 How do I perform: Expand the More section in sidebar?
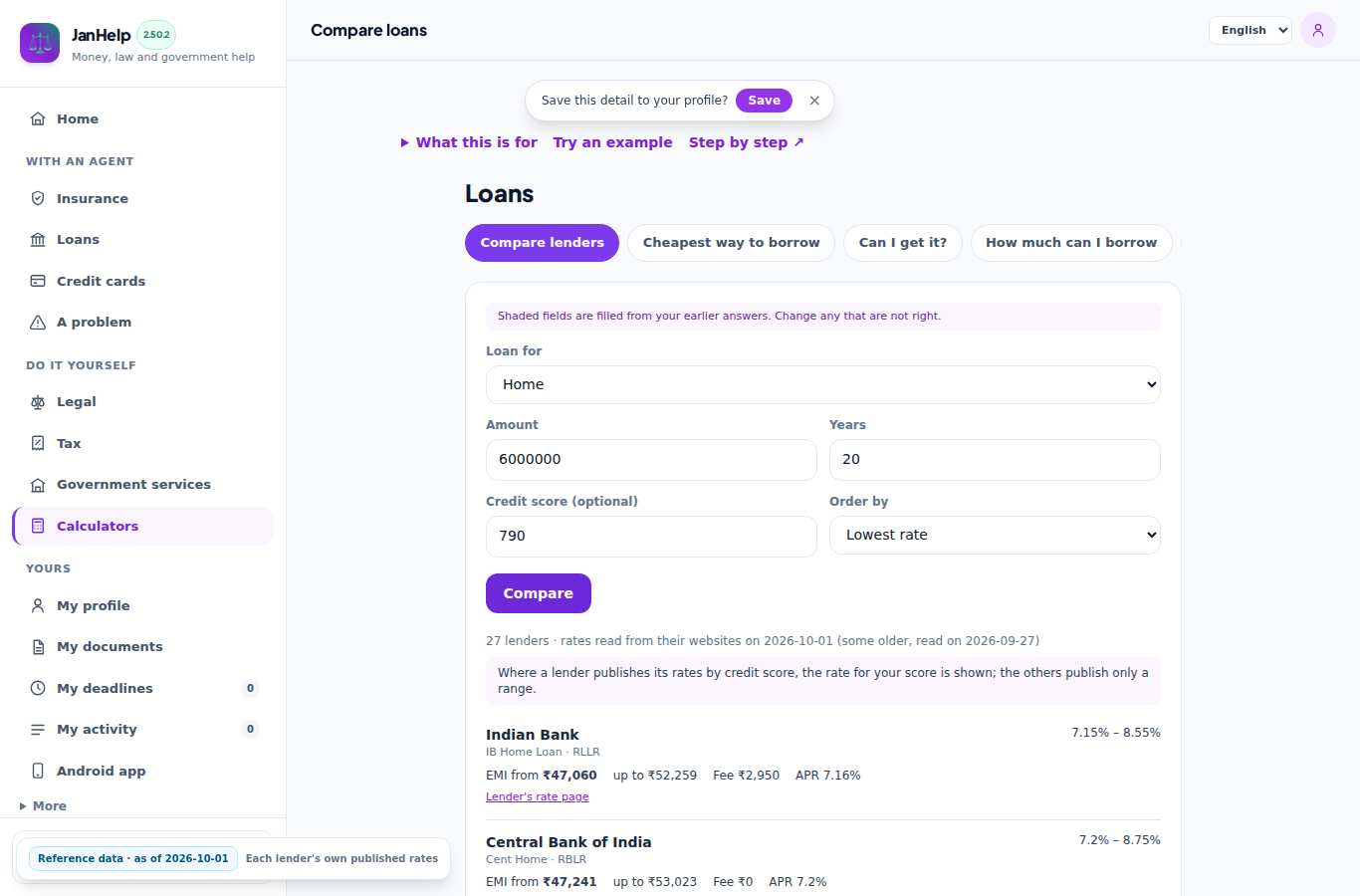tap(43, 806)
